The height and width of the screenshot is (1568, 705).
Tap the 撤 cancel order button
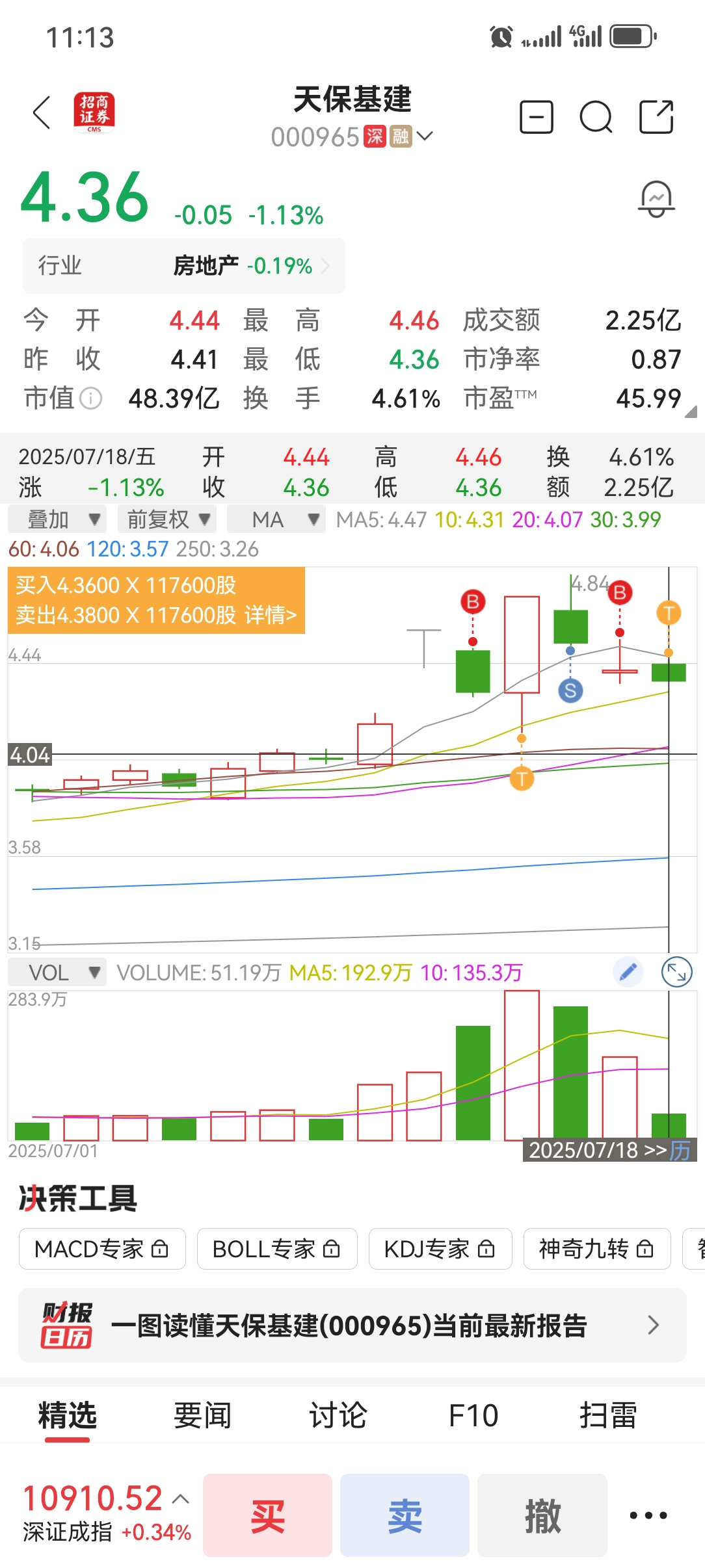(542, 1515)
